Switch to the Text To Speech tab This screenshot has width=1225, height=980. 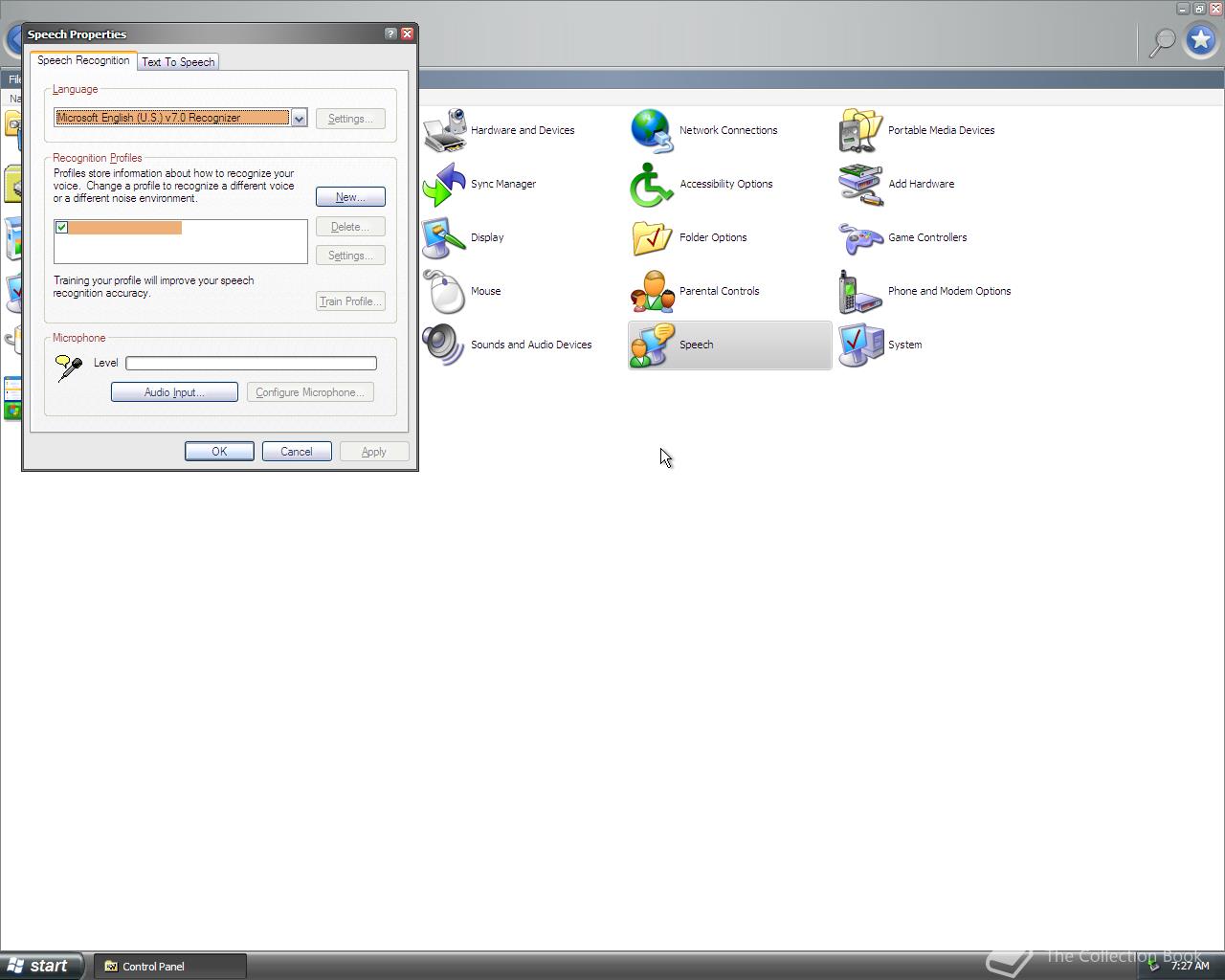coord(178,61)
